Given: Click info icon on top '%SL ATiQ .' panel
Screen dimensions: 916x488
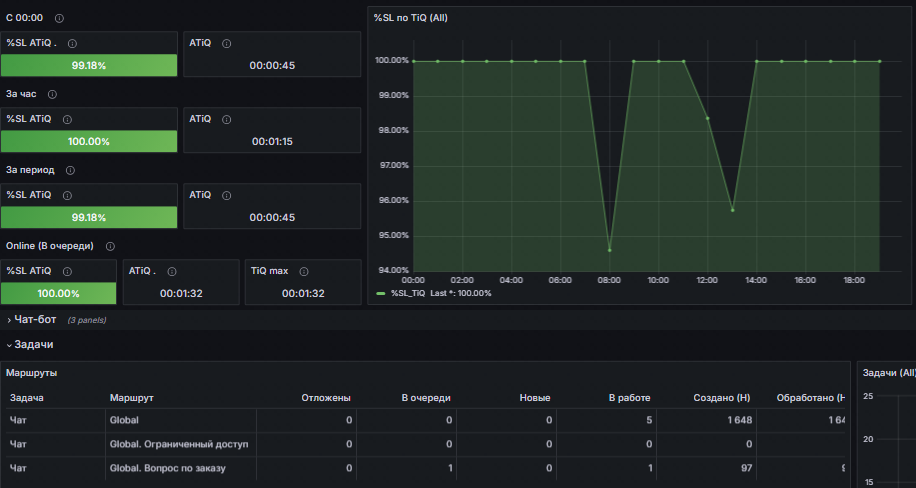Looking at the screenshot, I should click(72, 43).
